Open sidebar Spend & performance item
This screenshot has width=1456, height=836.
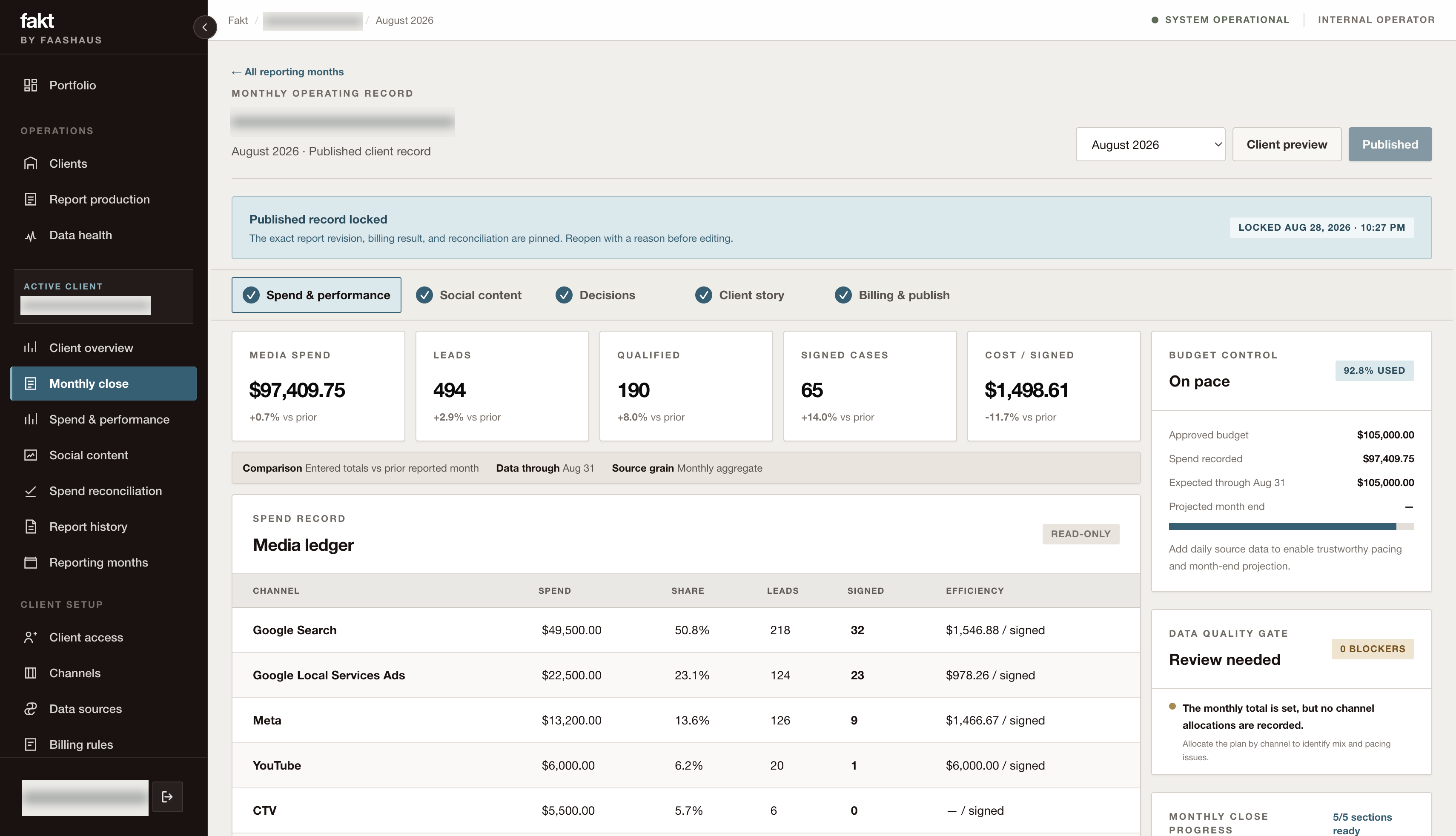point(103,420)
